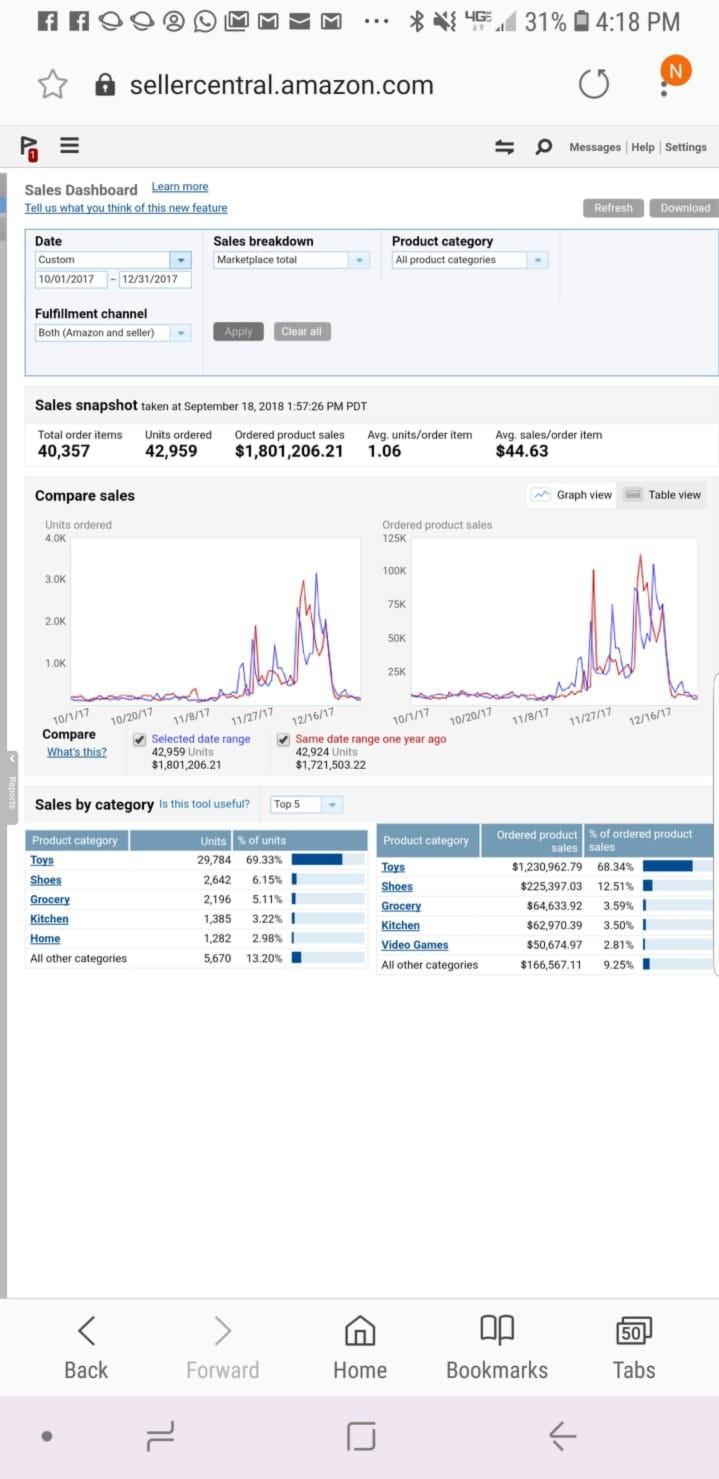This screenshot has width=719, height=1479.
Task: Click the switch accounts arrows icon
Action: (x=505, y=147)
